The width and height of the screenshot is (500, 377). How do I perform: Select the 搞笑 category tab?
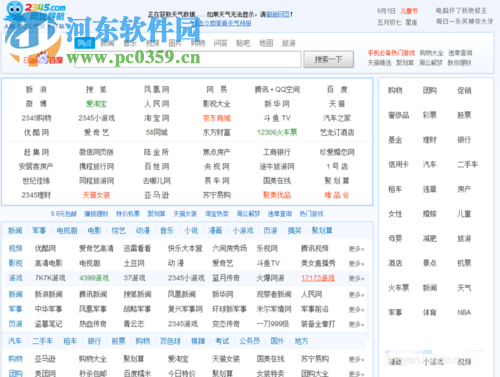[294, 230]
